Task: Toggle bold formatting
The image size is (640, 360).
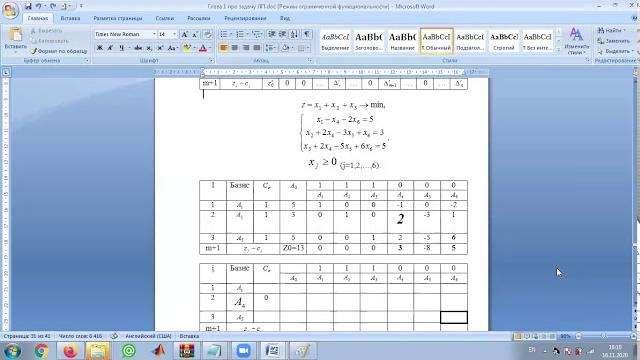Action: coord(99,48)
